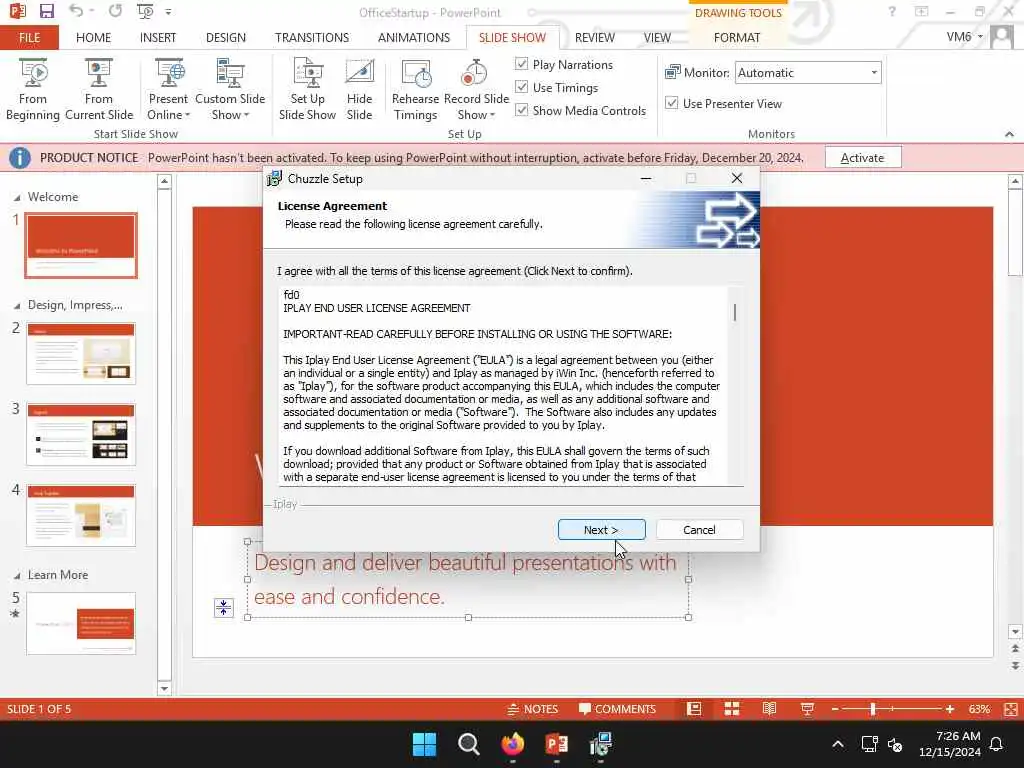The height and width of the screenshot is (768, 1024).
Task: Select slide 3 thumbnail
Action: point(81,434)
